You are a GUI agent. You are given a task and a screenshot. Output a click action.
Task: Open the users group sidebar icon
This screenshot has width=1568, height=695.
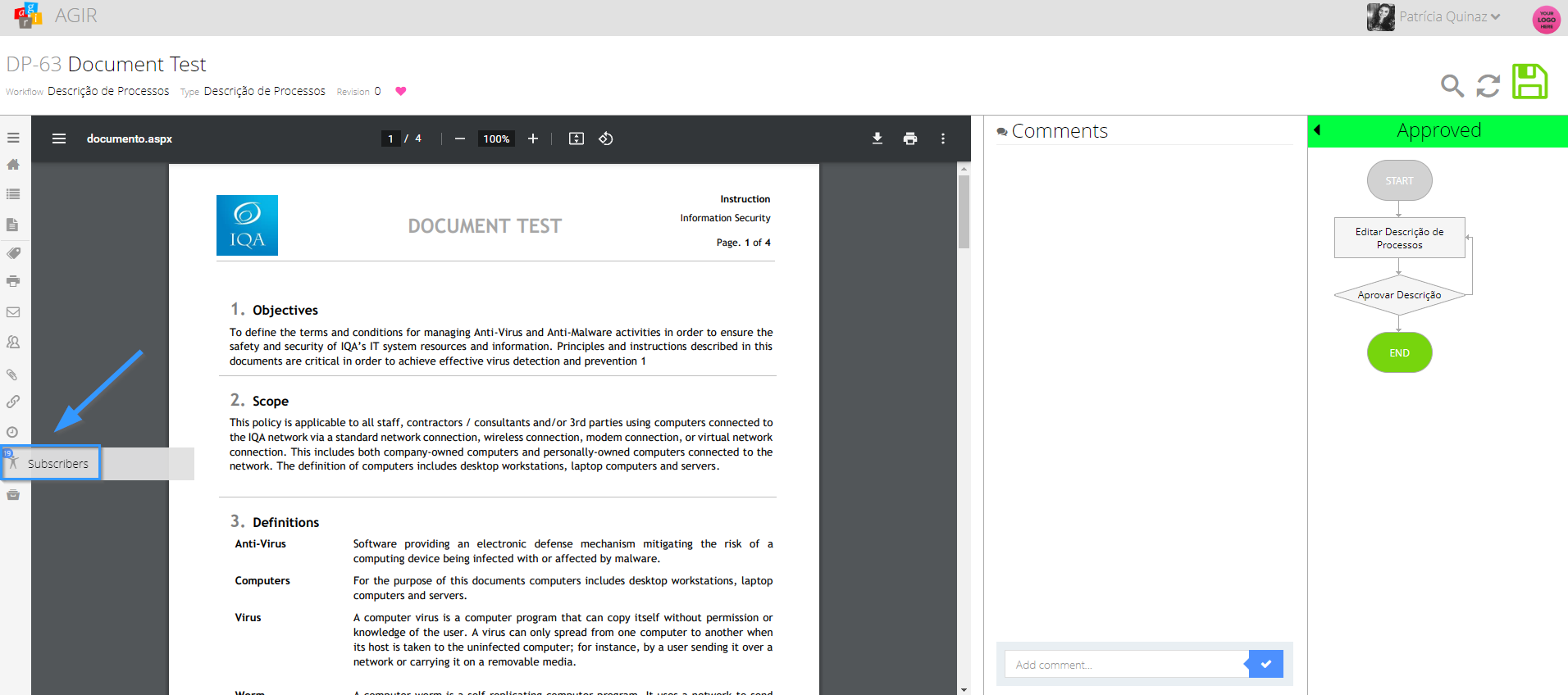[x=13, y=343]
